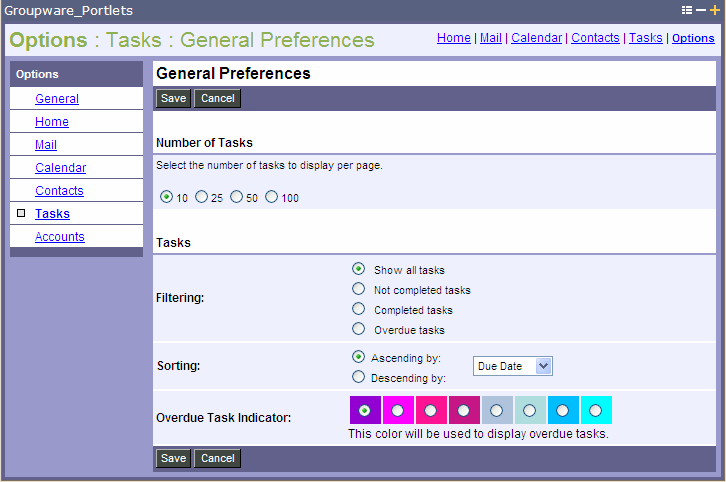This screenshot has height=482, width=726.
Task: Click the square marker beside Tasks
Action: pyautogui.click(x=21, y=213)
